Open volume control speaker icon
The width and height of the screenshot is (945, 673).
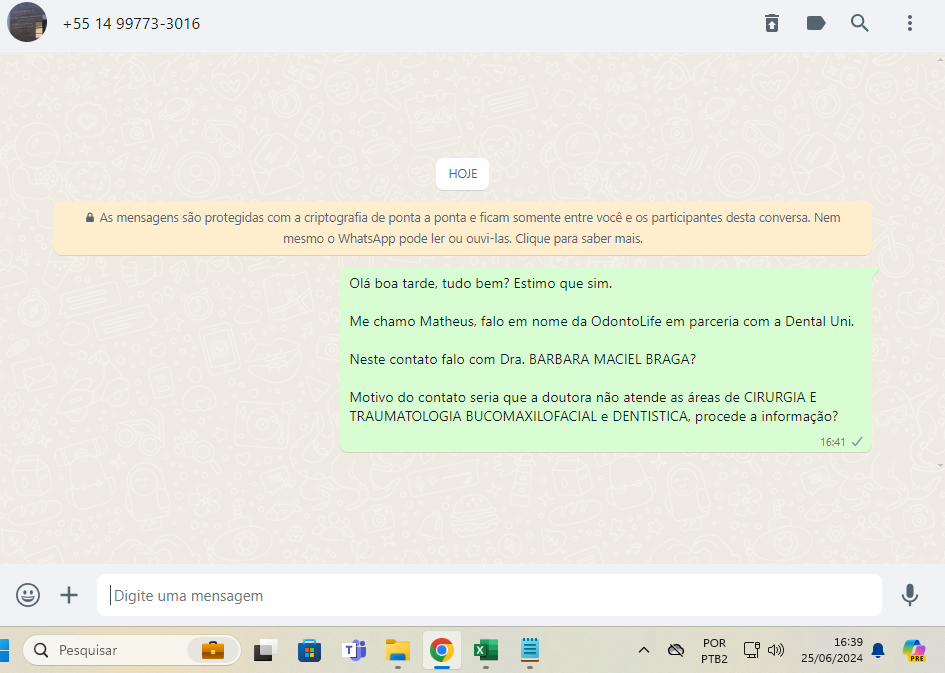point(776,650)
